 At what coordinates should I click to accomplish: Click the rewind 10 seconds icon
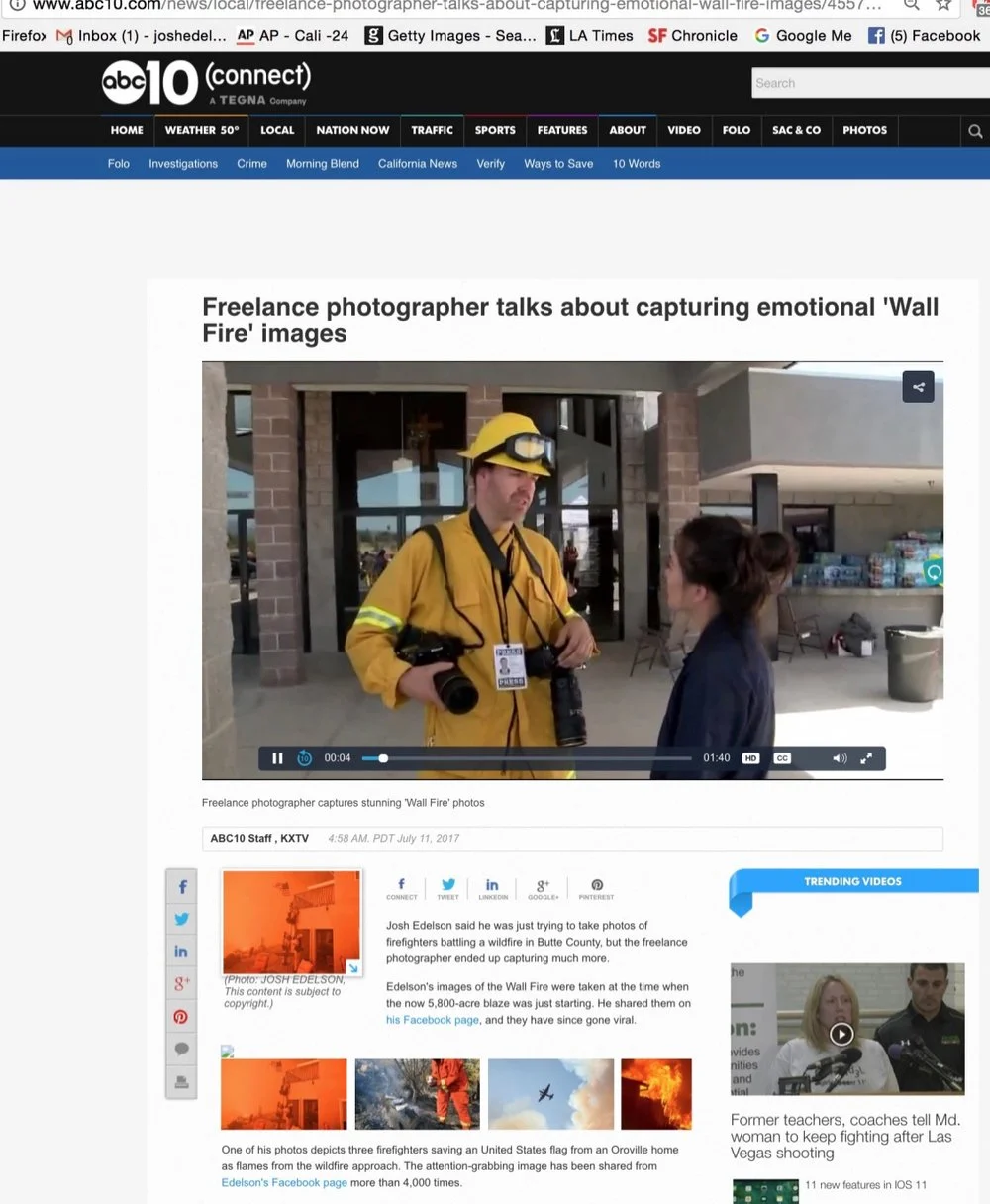pyautogui.click(x=305, y=758)
